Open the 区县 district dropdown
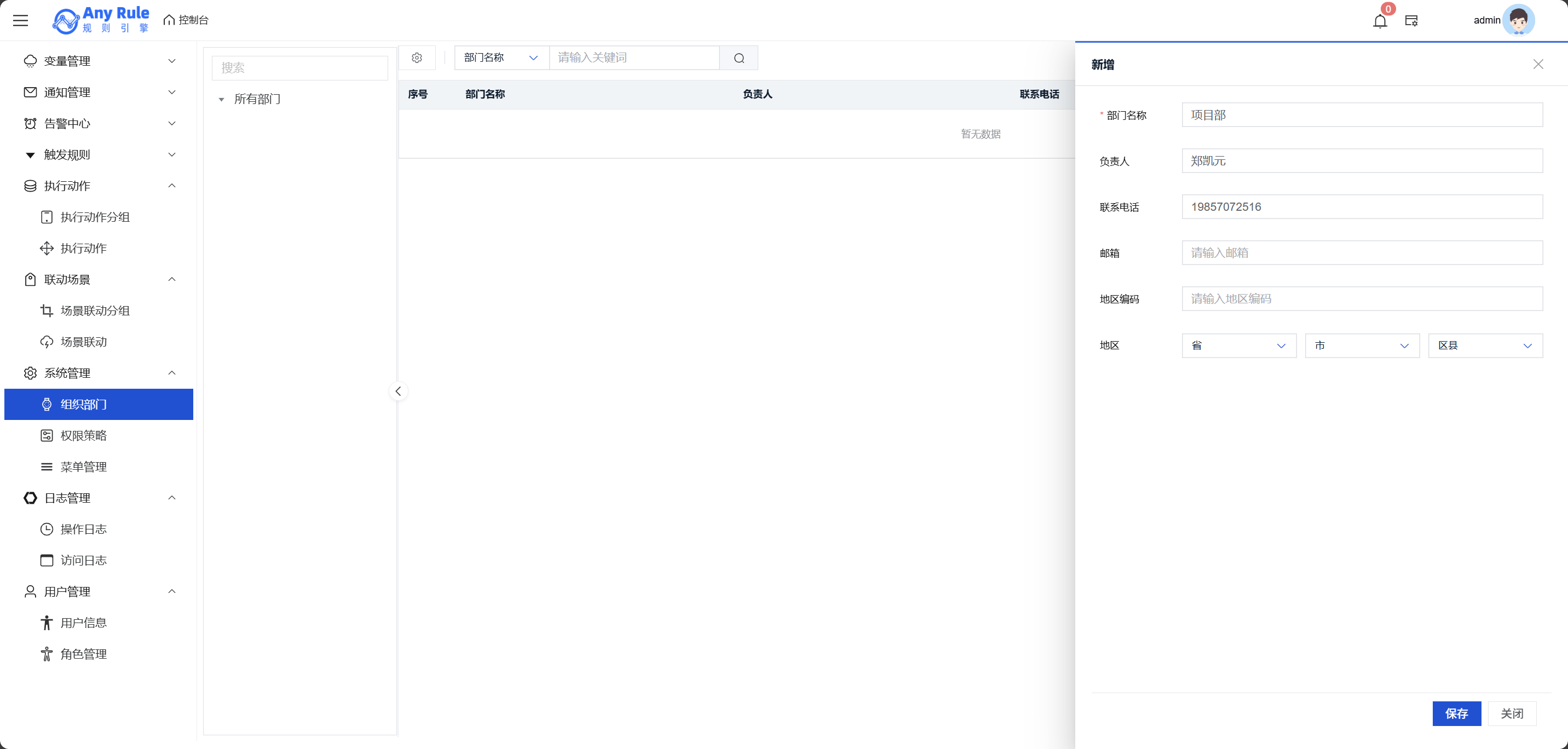 [x=1485, y=345]
